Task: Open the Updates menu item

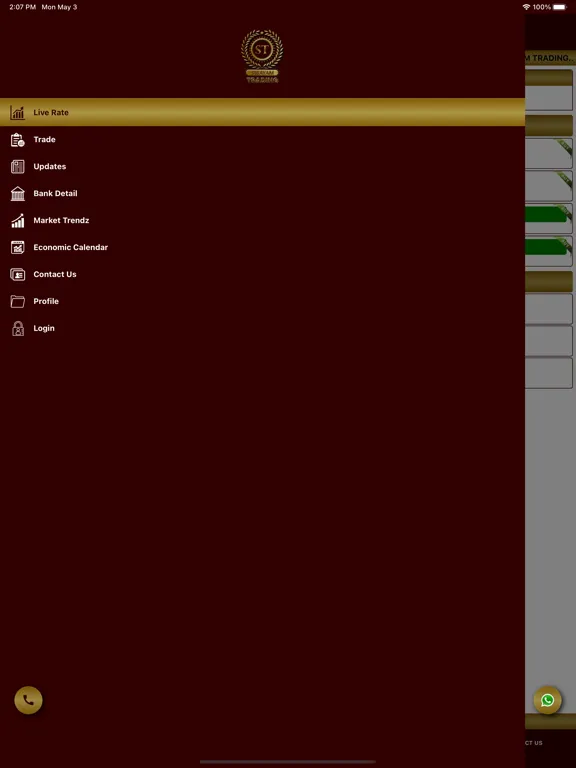Action: 263,167
